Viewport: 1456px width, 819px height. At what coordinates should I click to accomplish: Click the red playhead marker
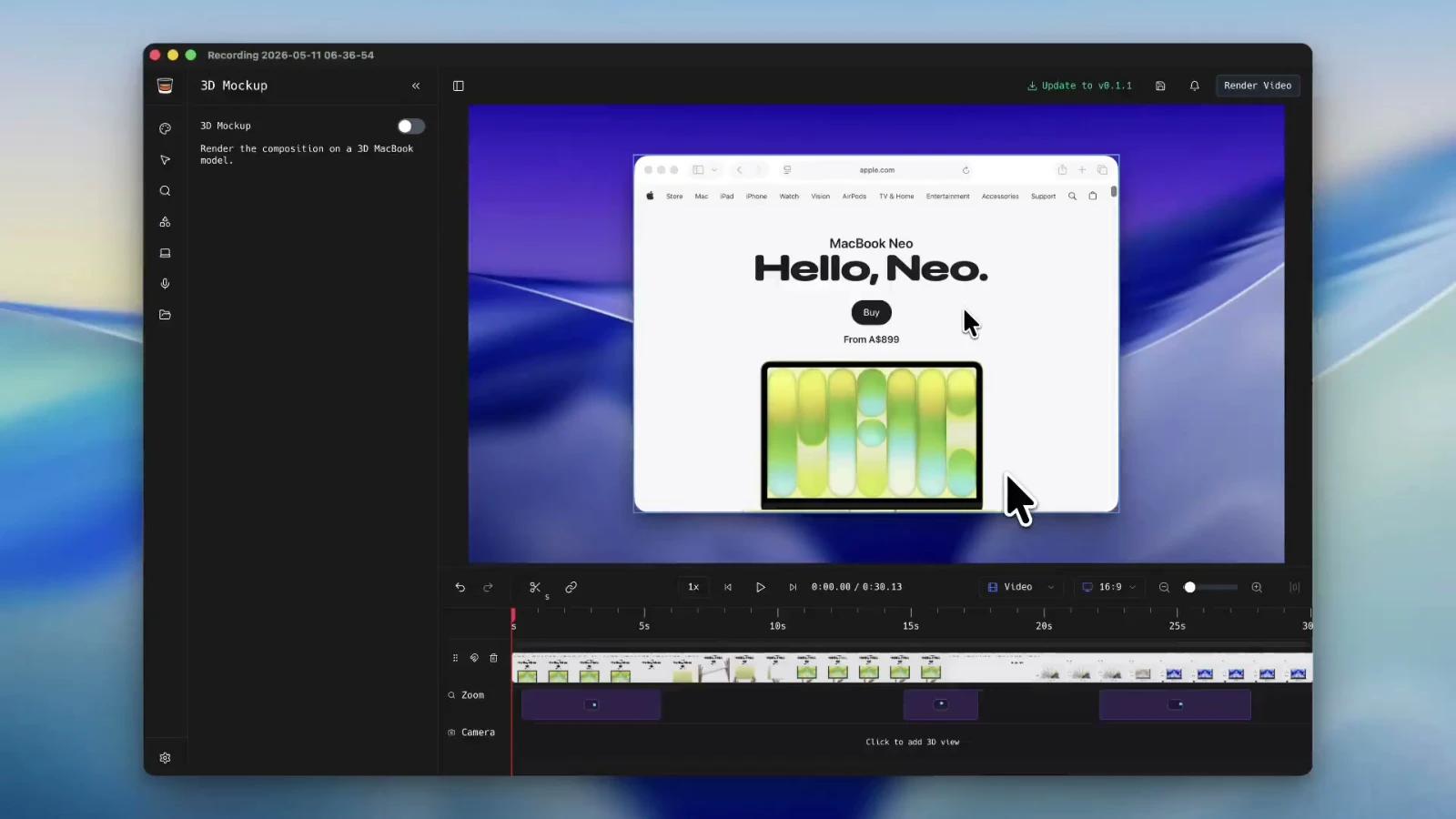(x=513, y=616)
